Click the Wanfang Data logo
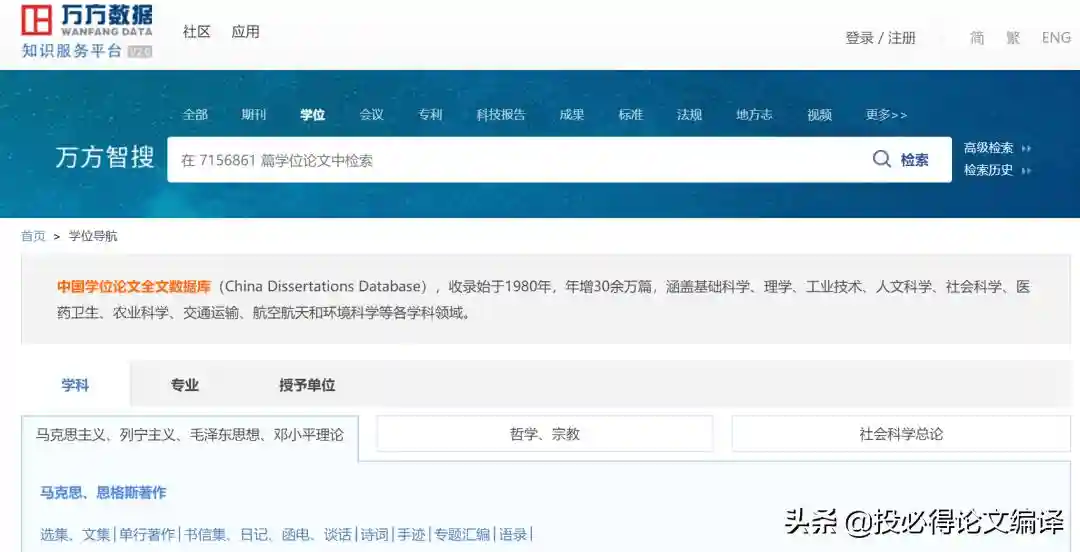 [x=87, y=31]
